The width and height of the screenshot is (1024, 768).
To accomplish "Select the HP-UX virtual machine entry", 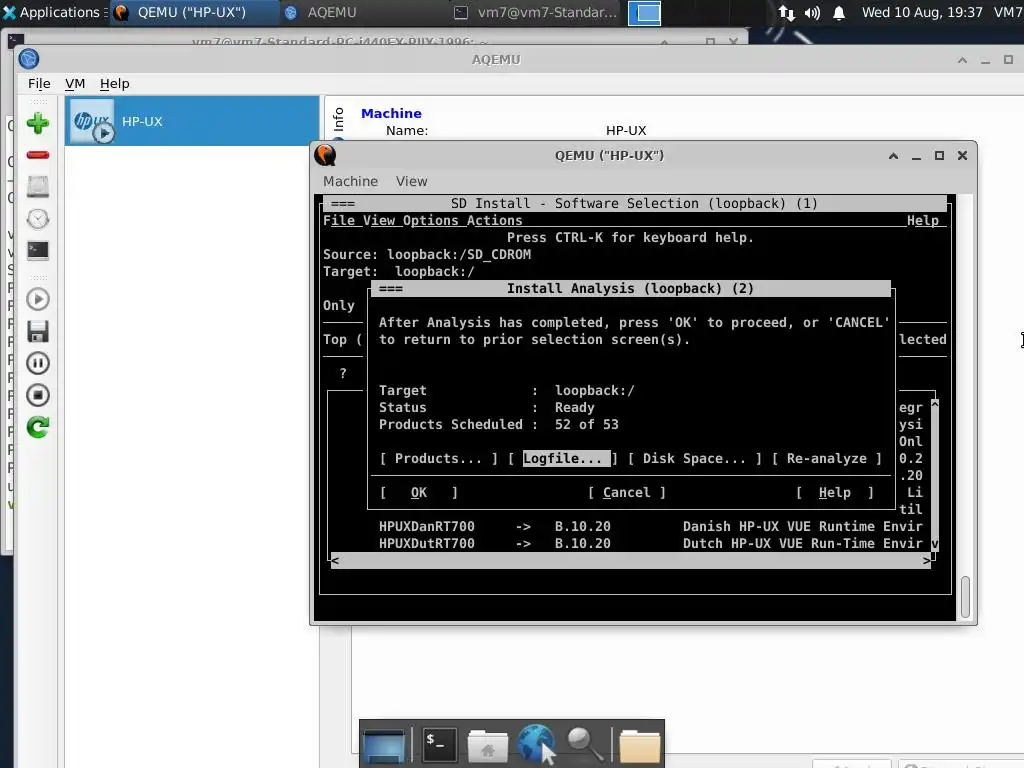I will (192, 121).
